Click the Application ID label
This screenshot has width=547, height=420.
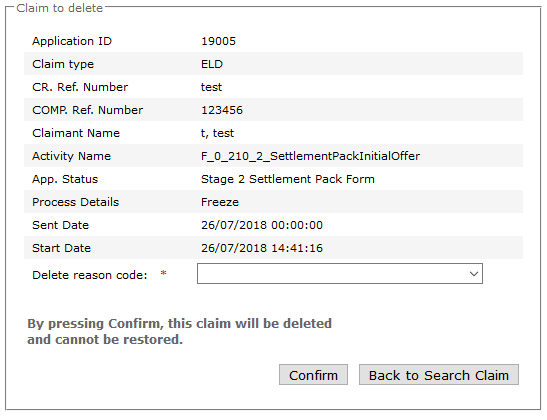tap(72, 41)
